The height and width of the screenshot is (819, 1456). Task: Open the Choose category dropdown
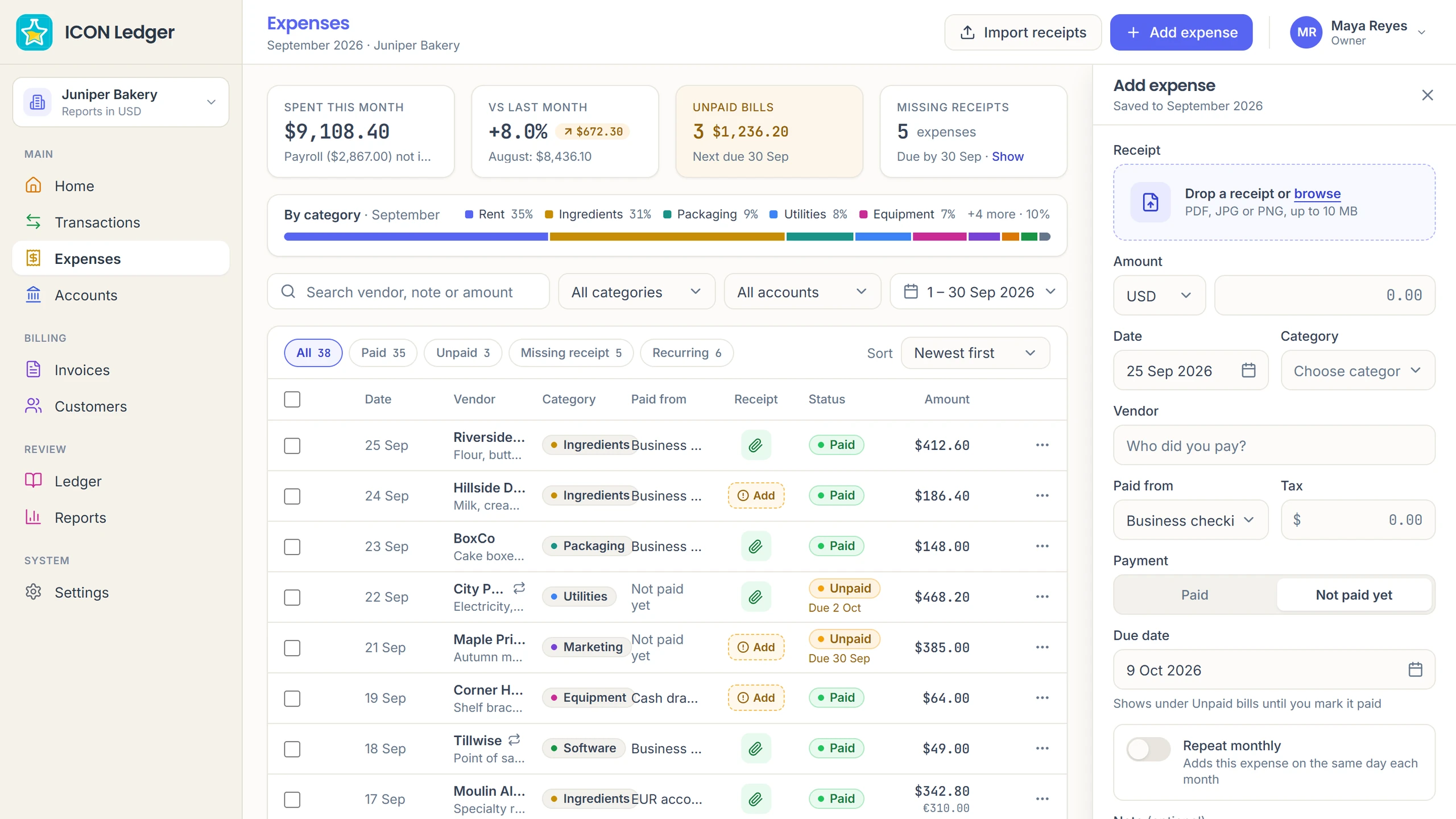coord(1358,371)
